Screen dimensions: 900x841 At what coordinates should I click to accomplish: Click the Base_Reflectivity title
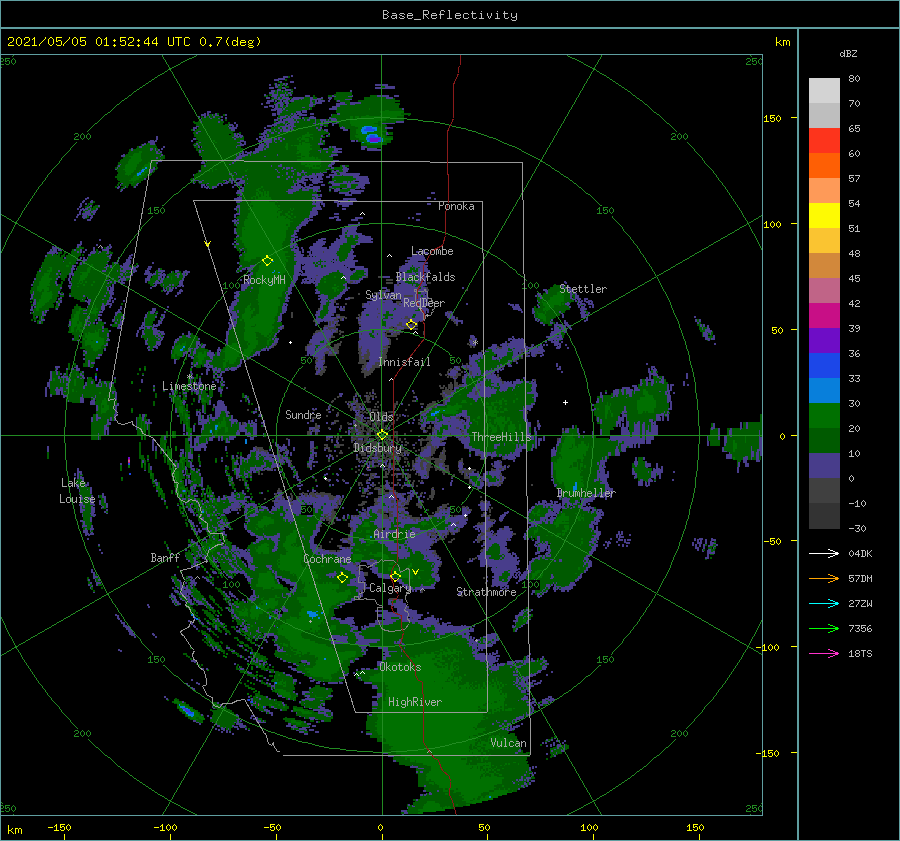click(x=450, y=15)
